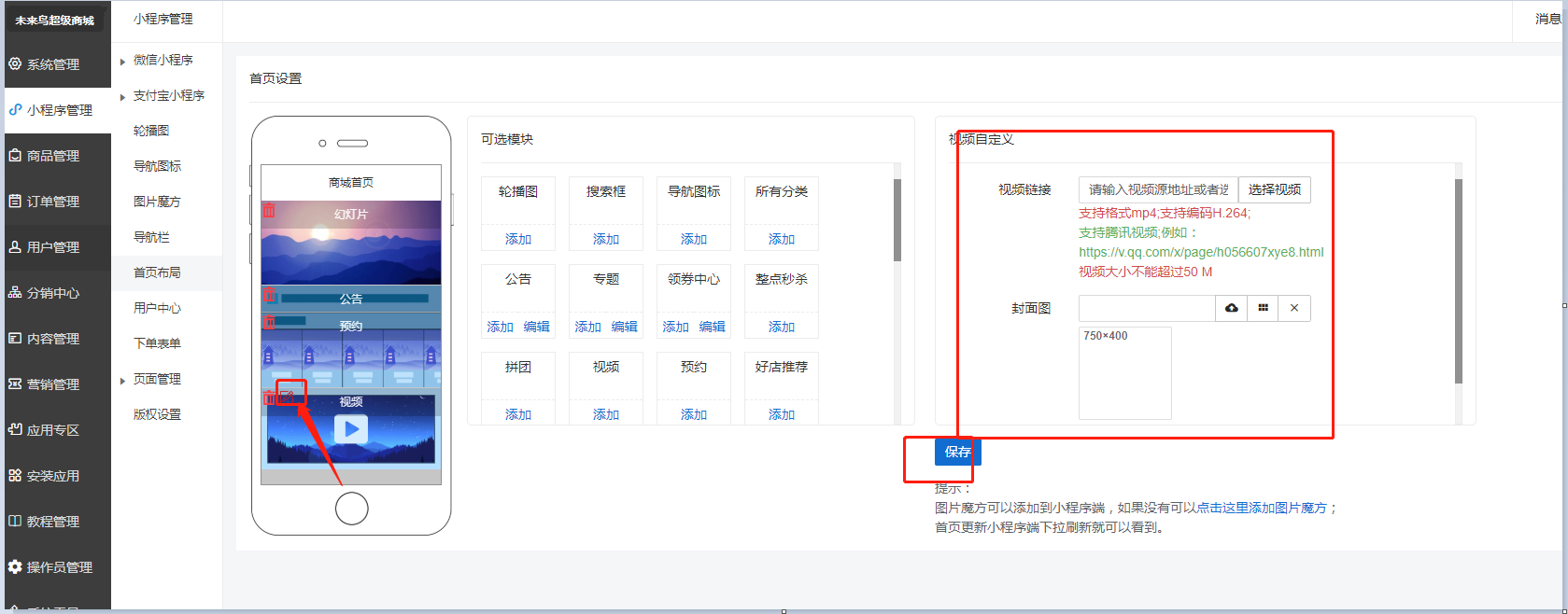Image resolution: width=1568 pixels, height=614 pixels.
Task: Add the 视频 module from 可选模块
Action: tap(606, 414)
